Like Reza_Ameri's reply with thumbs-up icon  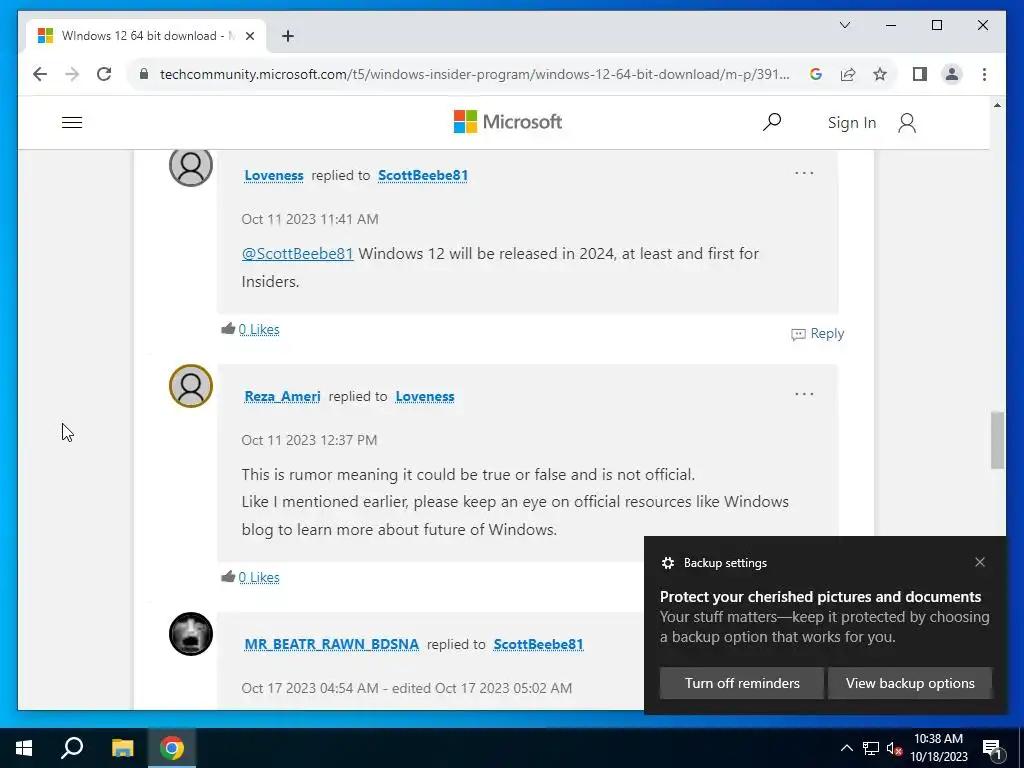point(228,577)
